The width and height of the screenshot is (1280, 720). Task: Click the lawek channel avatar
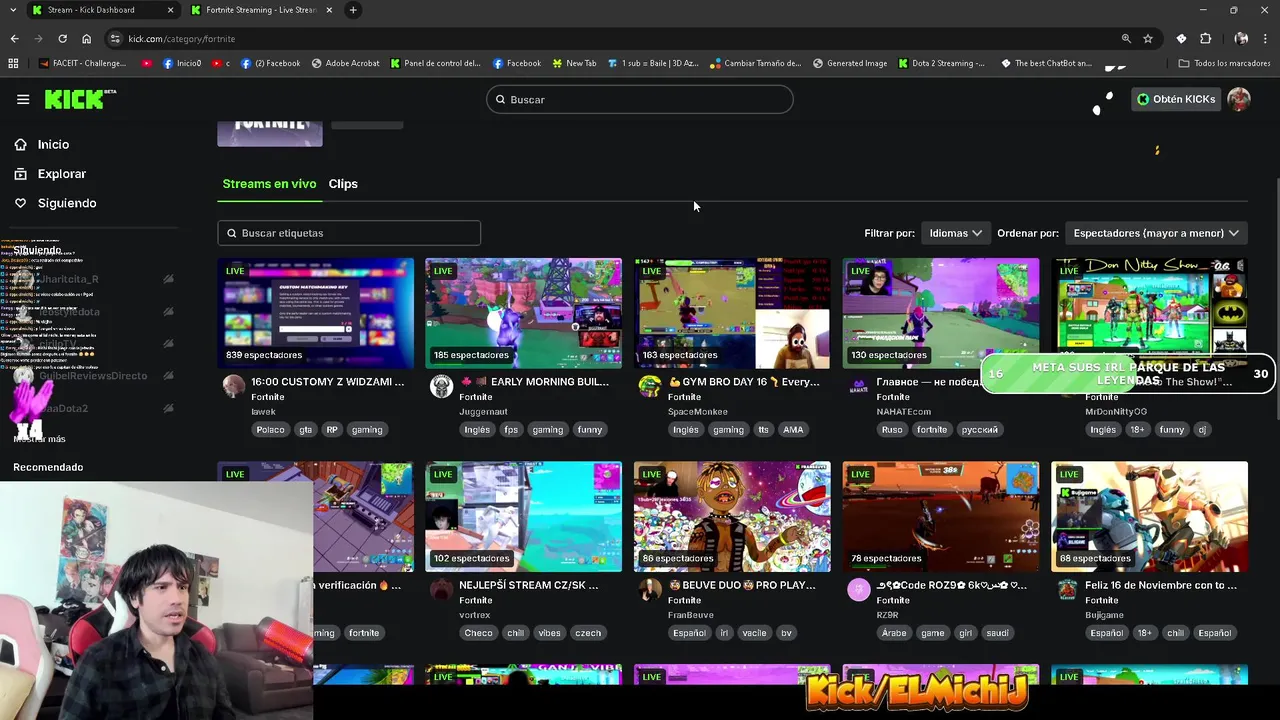click(x=233, y=387)
